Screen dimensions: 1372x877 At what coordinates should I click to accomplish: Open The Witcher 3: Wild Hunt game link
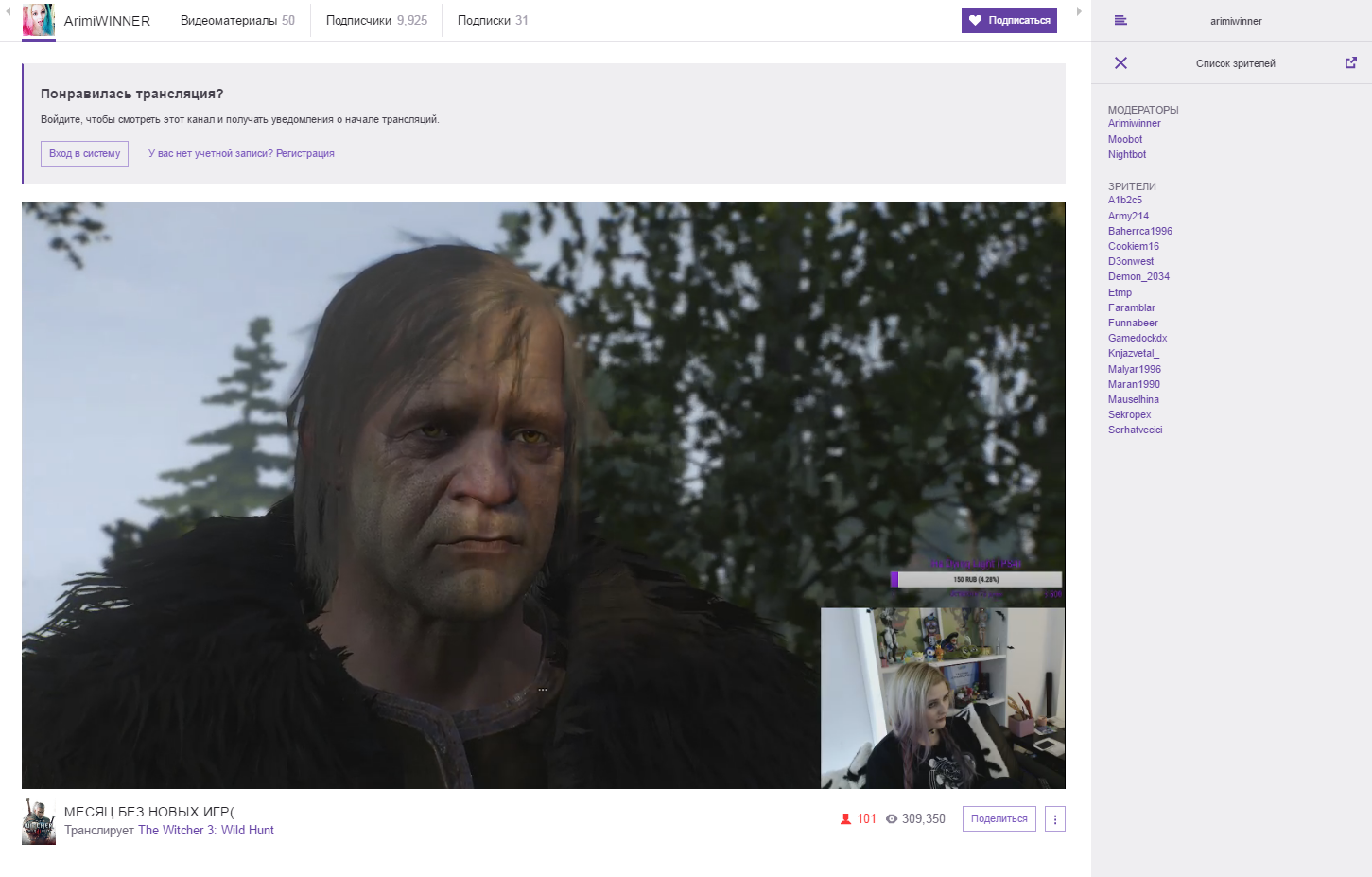point(206,830)
